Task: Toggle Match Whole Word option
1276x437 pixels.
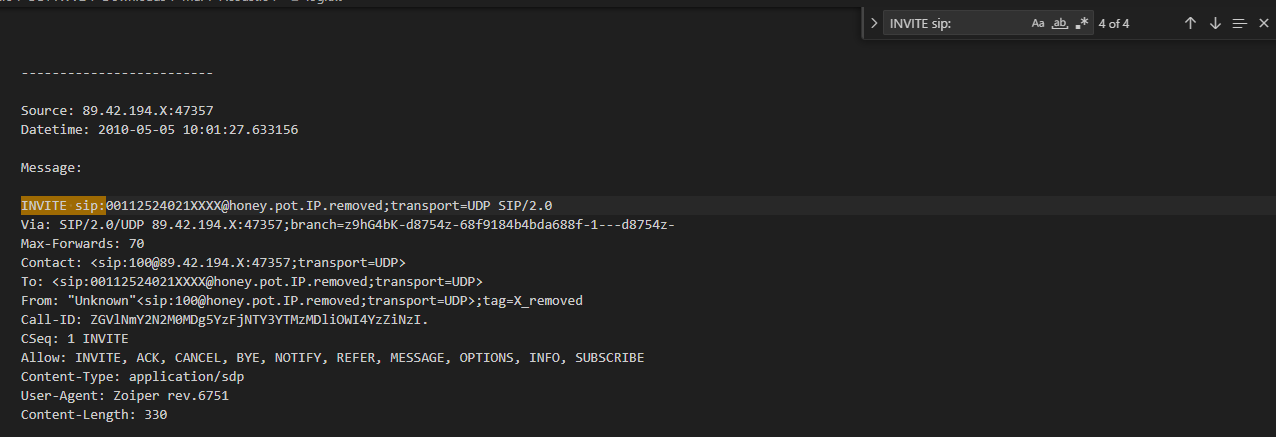Action: (x=1060, y=23)
